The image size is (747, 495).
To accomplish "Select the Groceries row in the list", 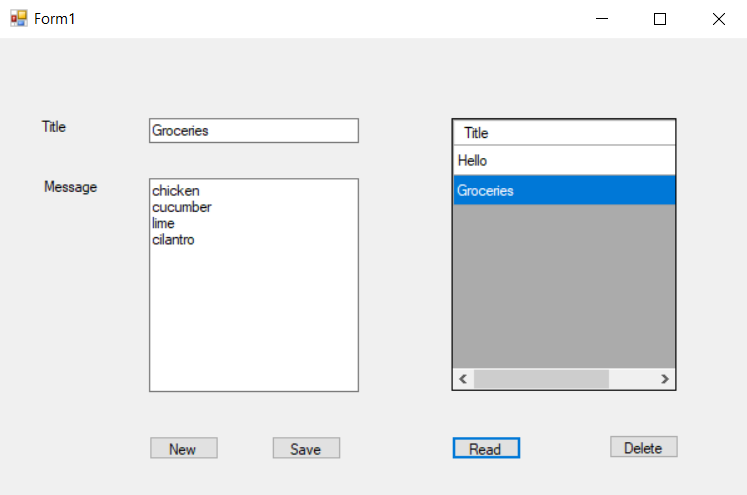I will [564, 190].
